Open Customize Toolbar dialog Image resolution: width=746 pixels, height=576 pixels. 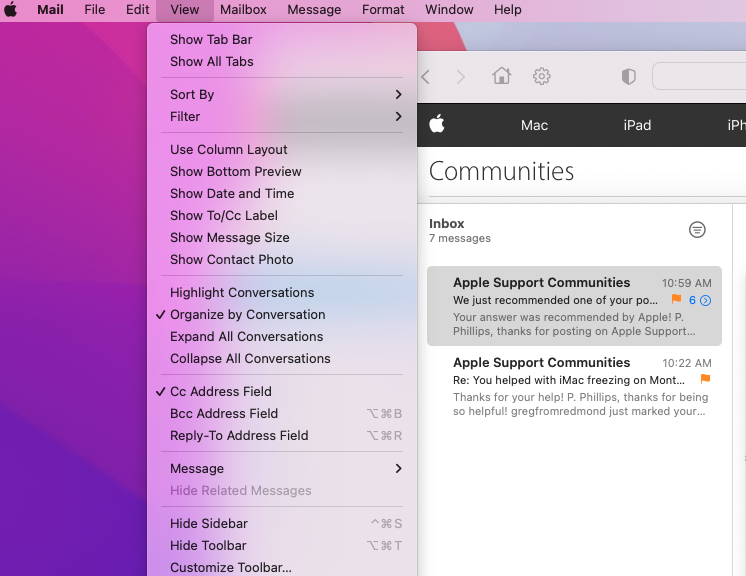(x=282, y=567)
